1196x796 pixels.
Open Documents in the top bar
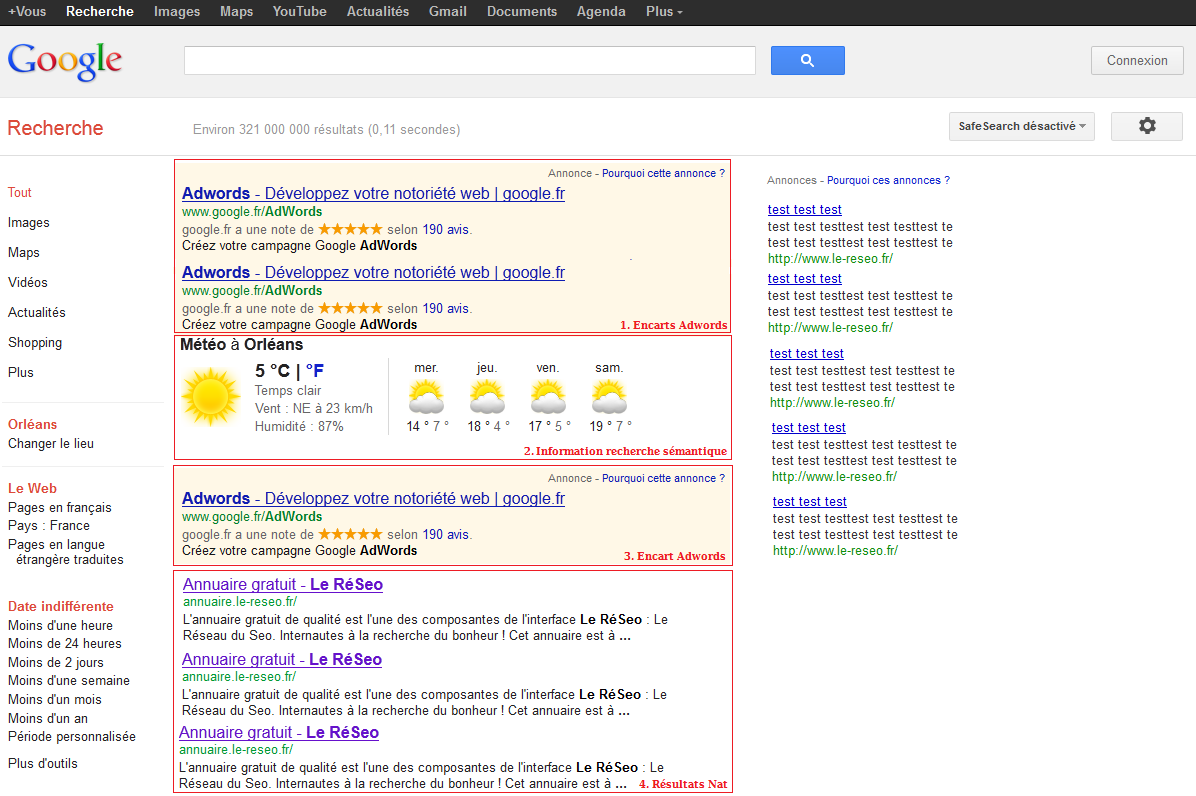(x=522, y=11)
